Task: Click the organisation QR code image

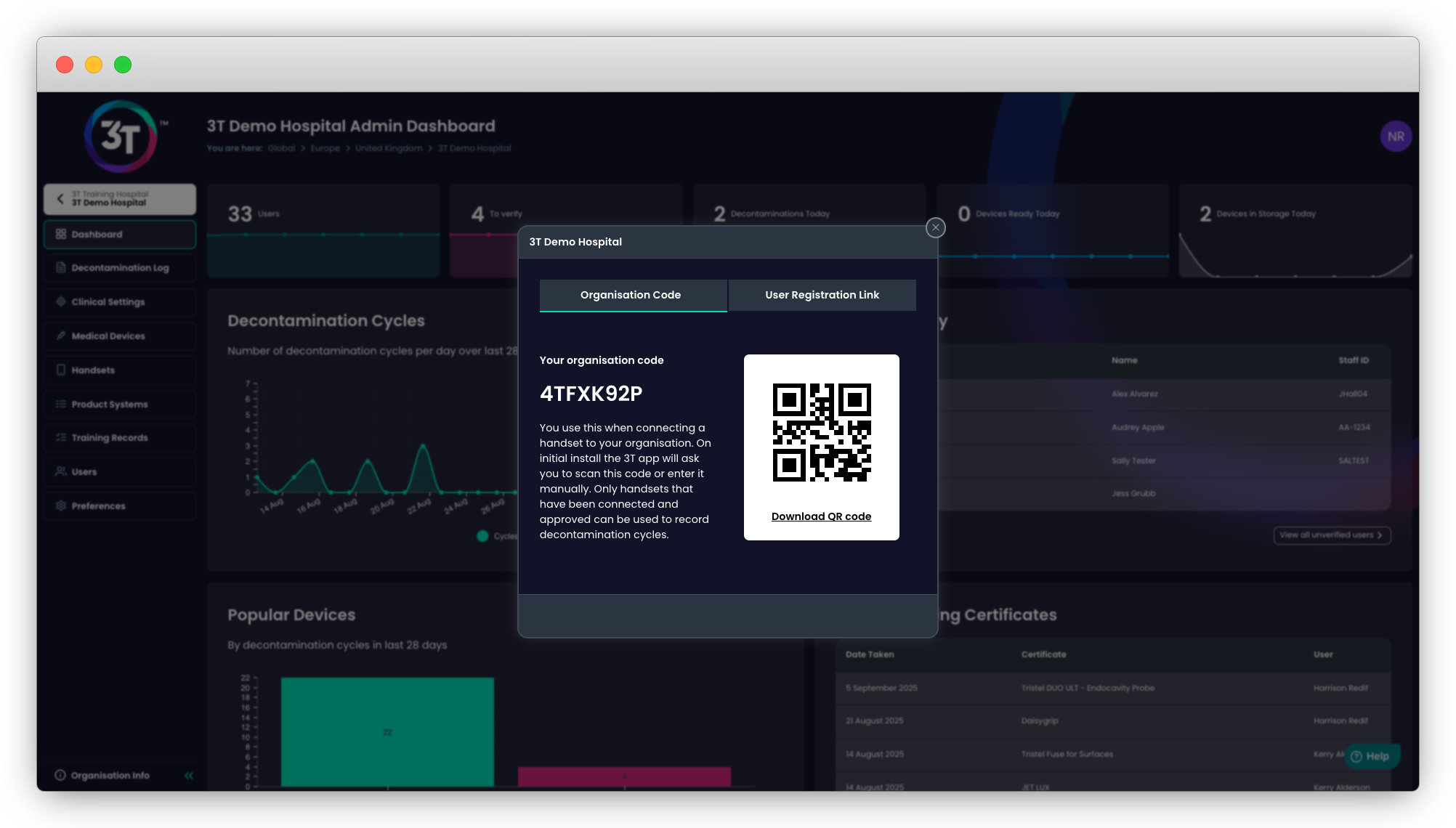Action: pos(822,433)
